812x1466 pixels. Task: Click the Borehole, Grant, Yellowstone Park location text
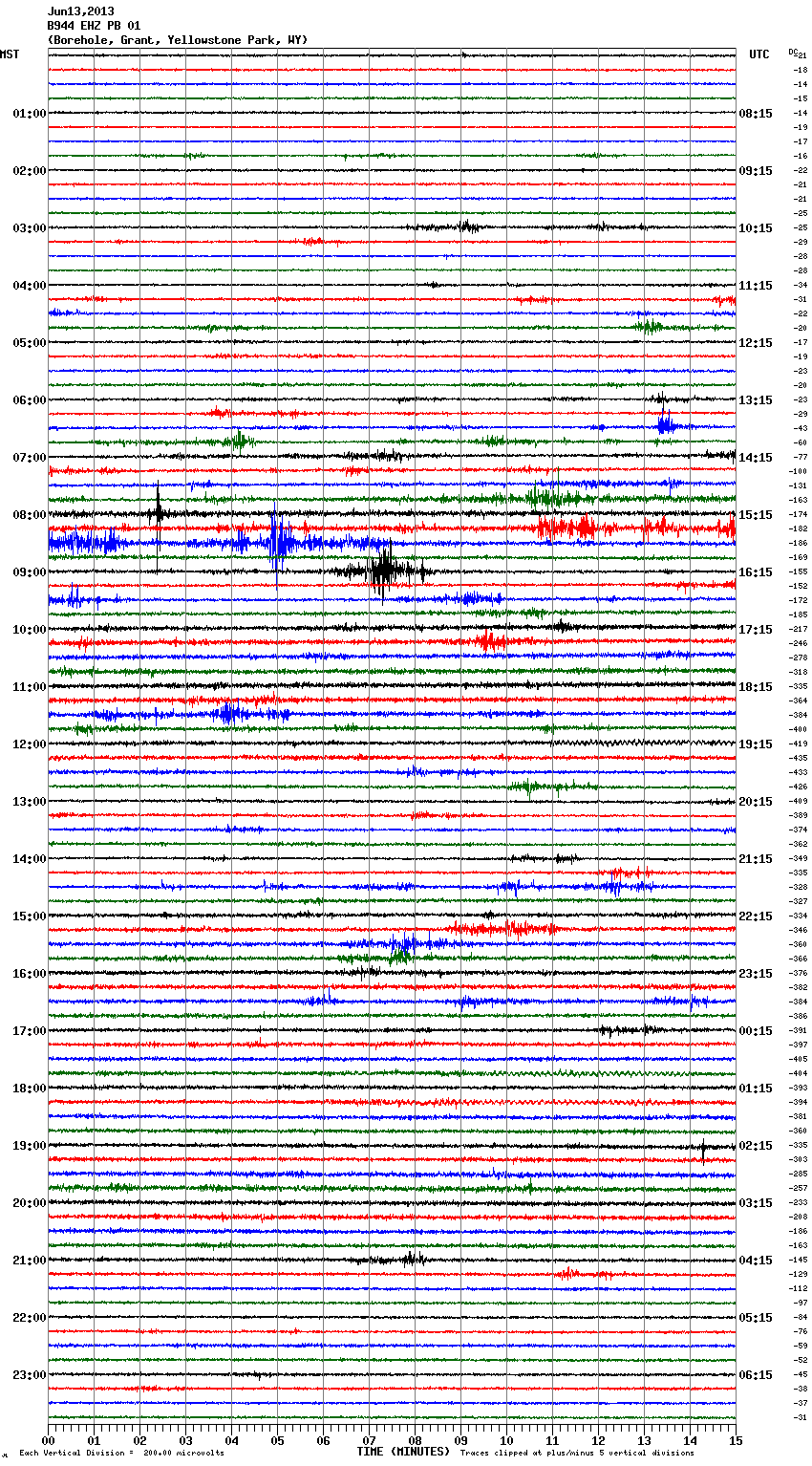[x=178, y=40]
